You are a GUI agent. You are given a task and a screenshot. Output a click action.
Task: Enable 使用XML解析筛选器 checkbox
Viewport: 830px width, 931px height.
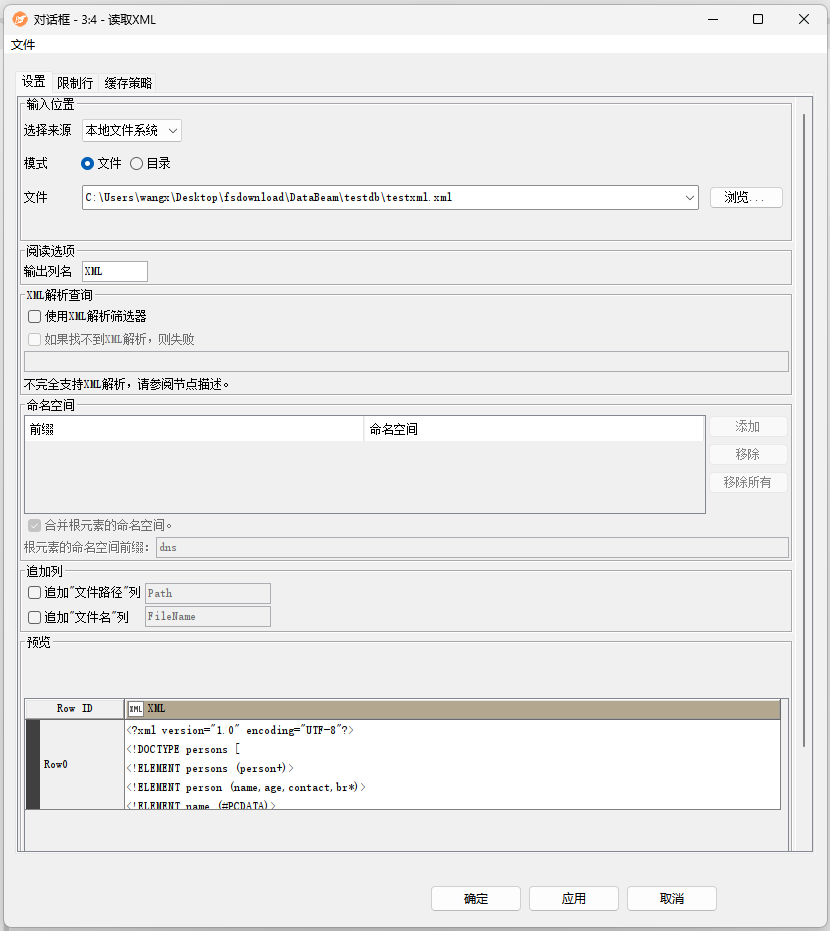pyautogui.click(x=35, y=317)
